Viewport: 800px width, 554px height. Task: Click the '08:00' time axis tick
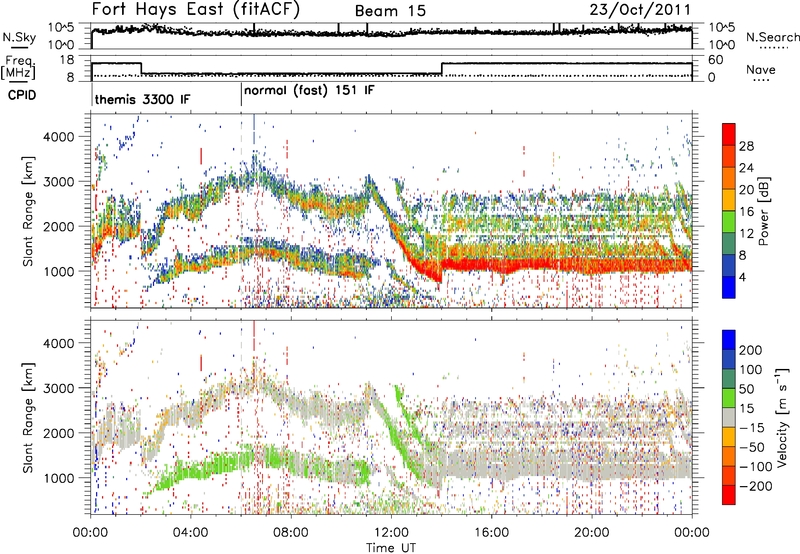coord(291,533)
